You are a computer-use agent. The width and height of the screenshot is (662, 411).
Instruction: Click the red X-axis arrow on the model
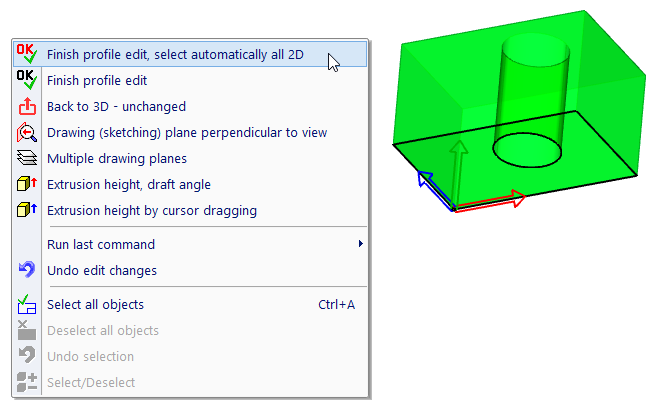coord(492,201)
